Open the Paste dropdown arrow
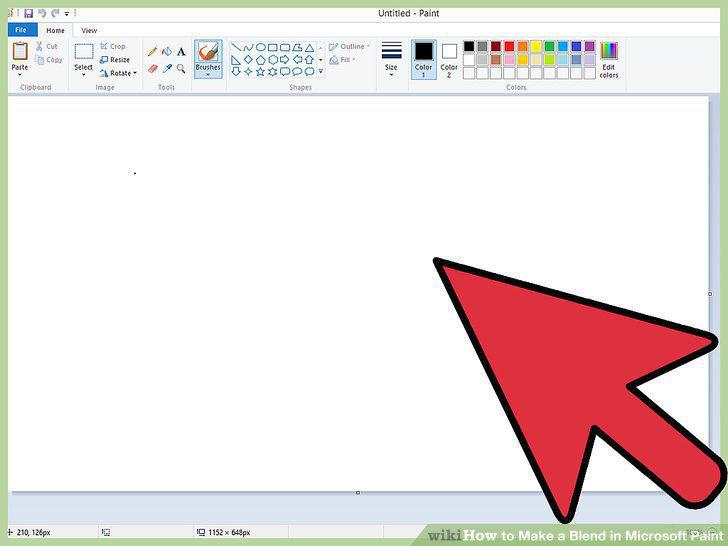This screenshot has width=728, height=546. click(20, 75)
